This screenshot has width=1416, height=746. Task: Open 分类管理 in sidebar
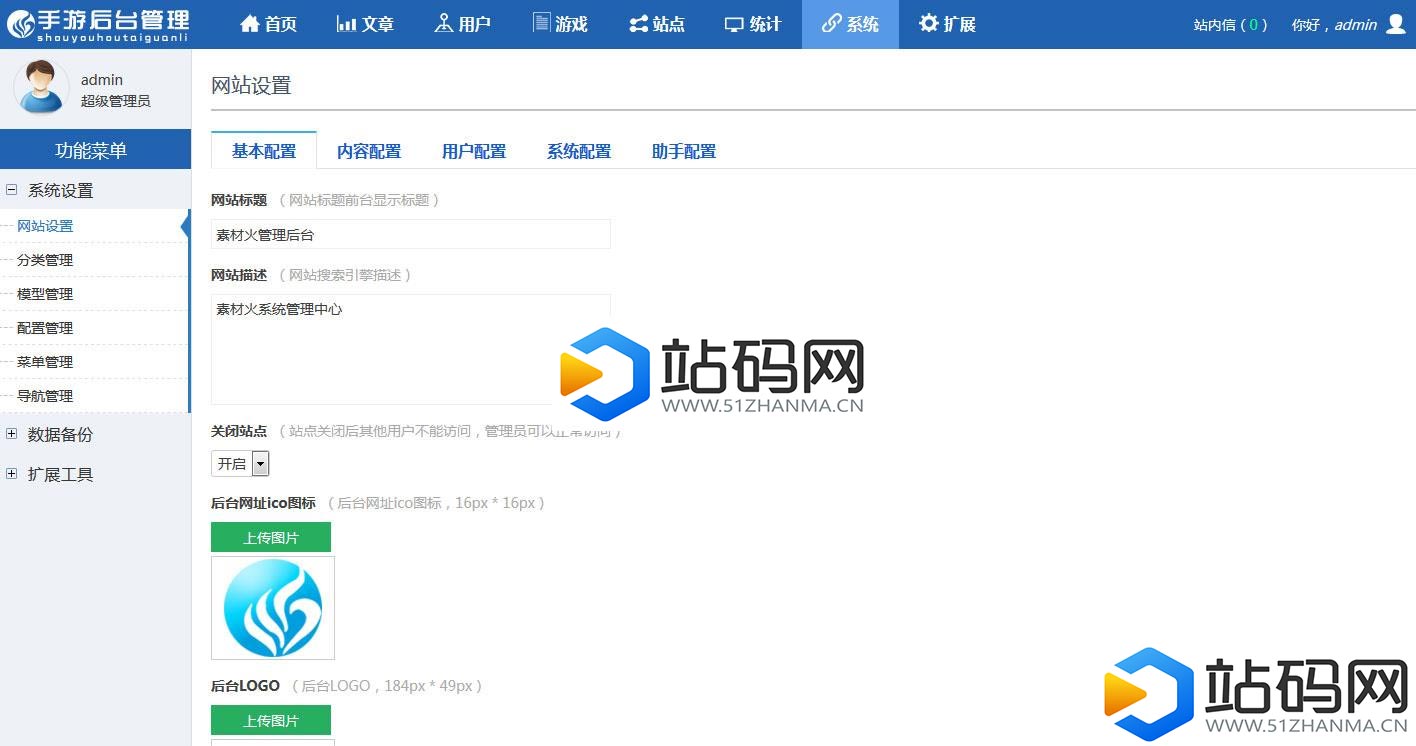(45, 260)
